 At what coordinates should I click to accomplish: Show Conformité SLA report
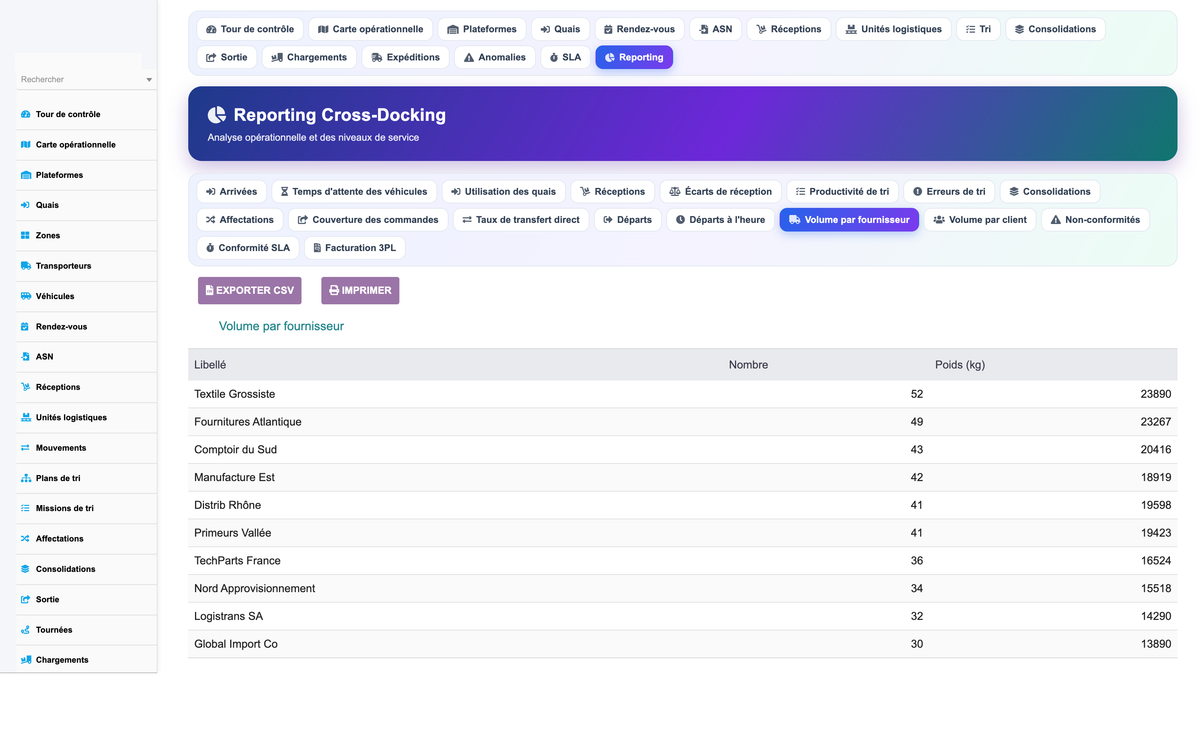coord(248,247)
